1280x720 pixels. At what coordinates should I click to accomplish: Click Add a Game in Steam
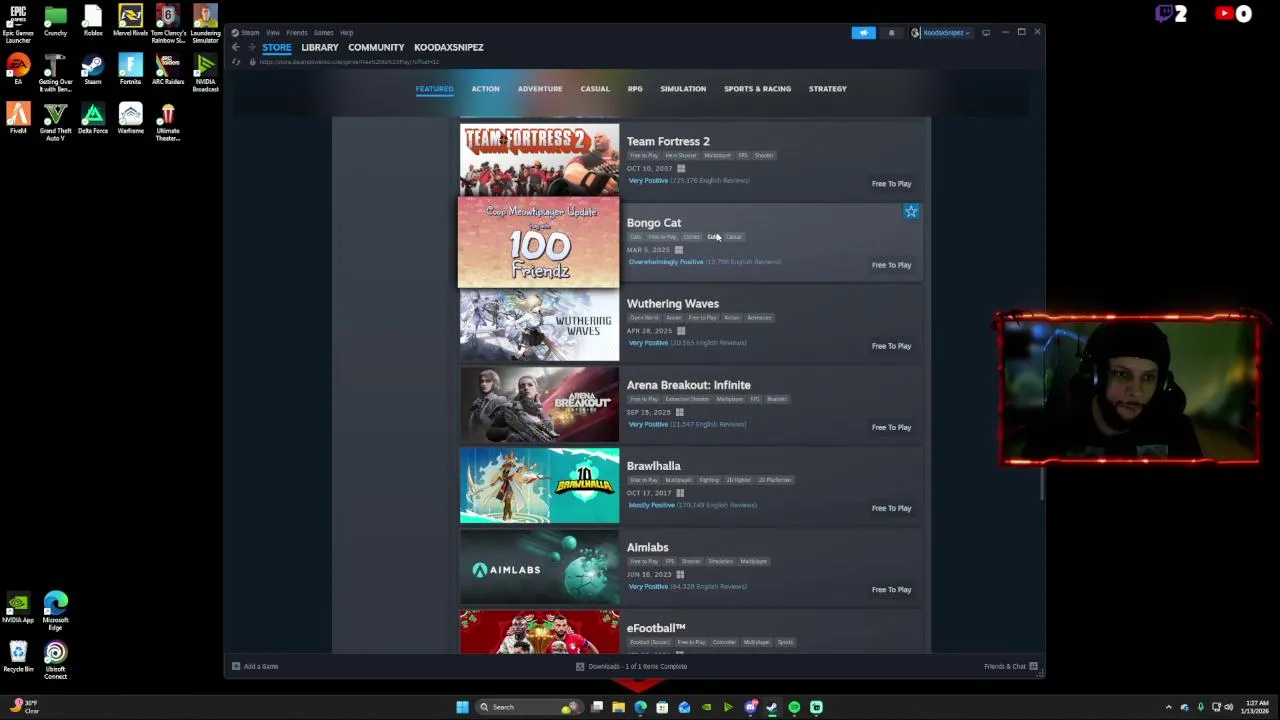tap(255, 666)
